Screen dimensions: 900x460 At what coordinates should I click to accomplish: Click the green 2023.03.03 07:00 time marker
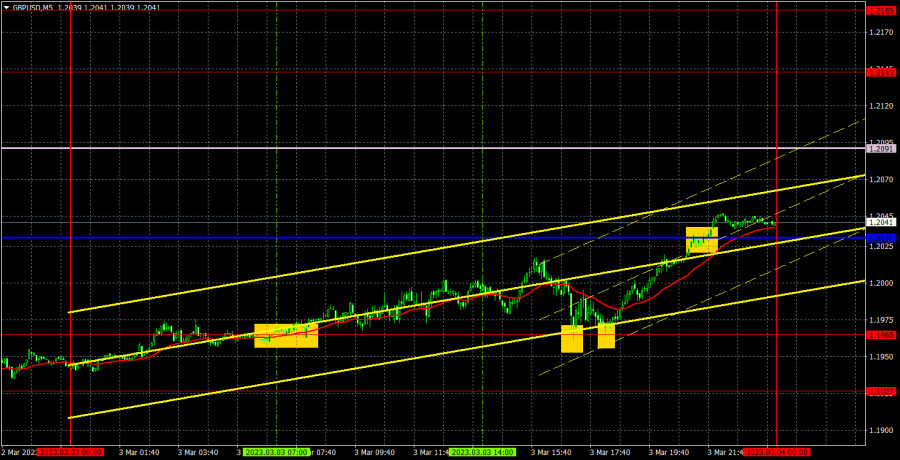[x=276, y=453]
